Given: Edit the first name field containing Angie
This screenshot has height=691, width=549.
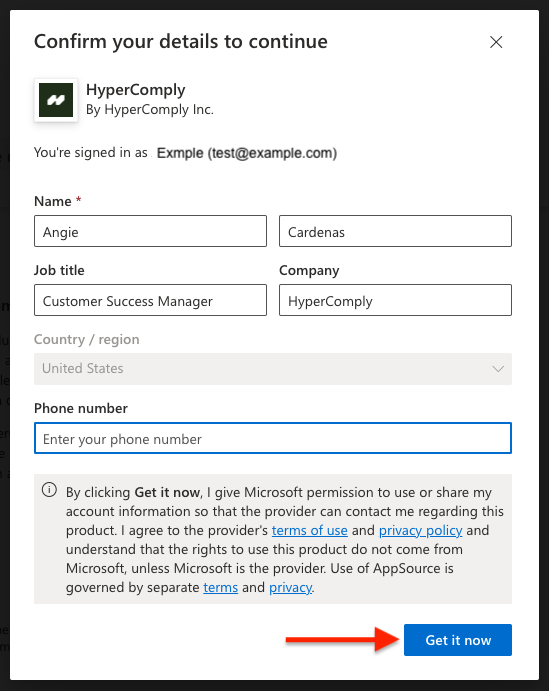Looking at the screenshot, I should (150, 231).
